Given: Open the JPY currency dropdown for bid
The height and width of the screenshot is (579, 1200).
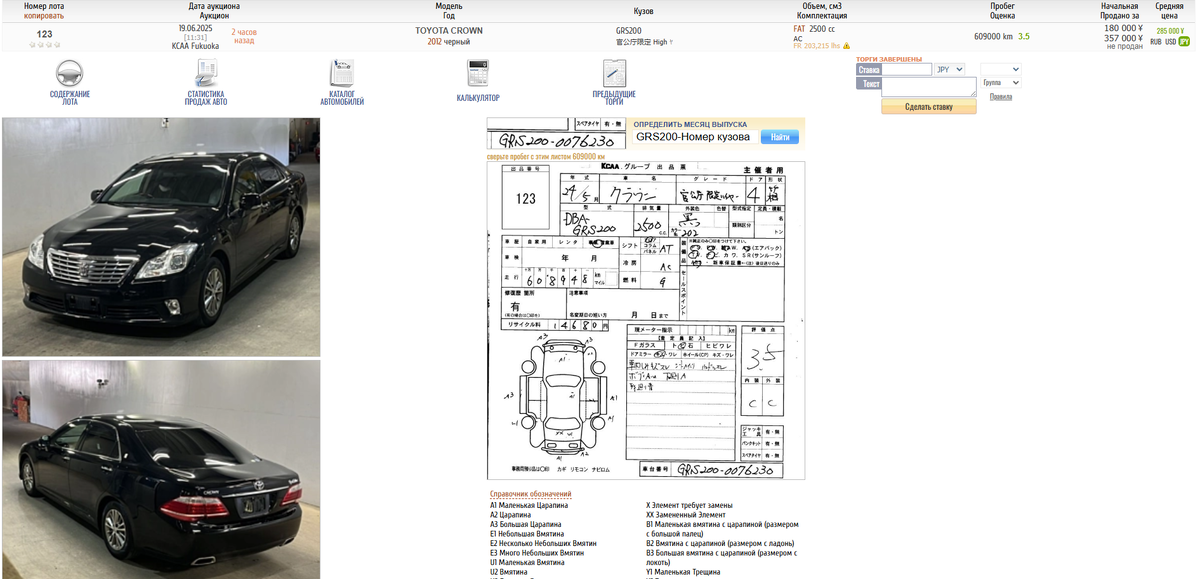Looking at the screenshot, I should (949, 70).
